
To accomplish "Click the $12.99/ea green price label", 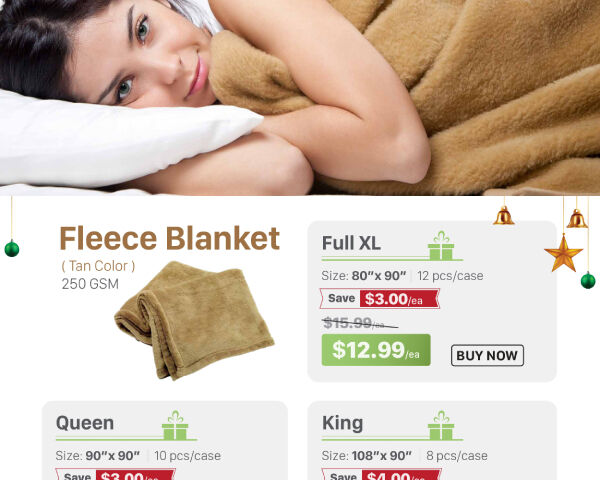I will (x=376, y=350).
